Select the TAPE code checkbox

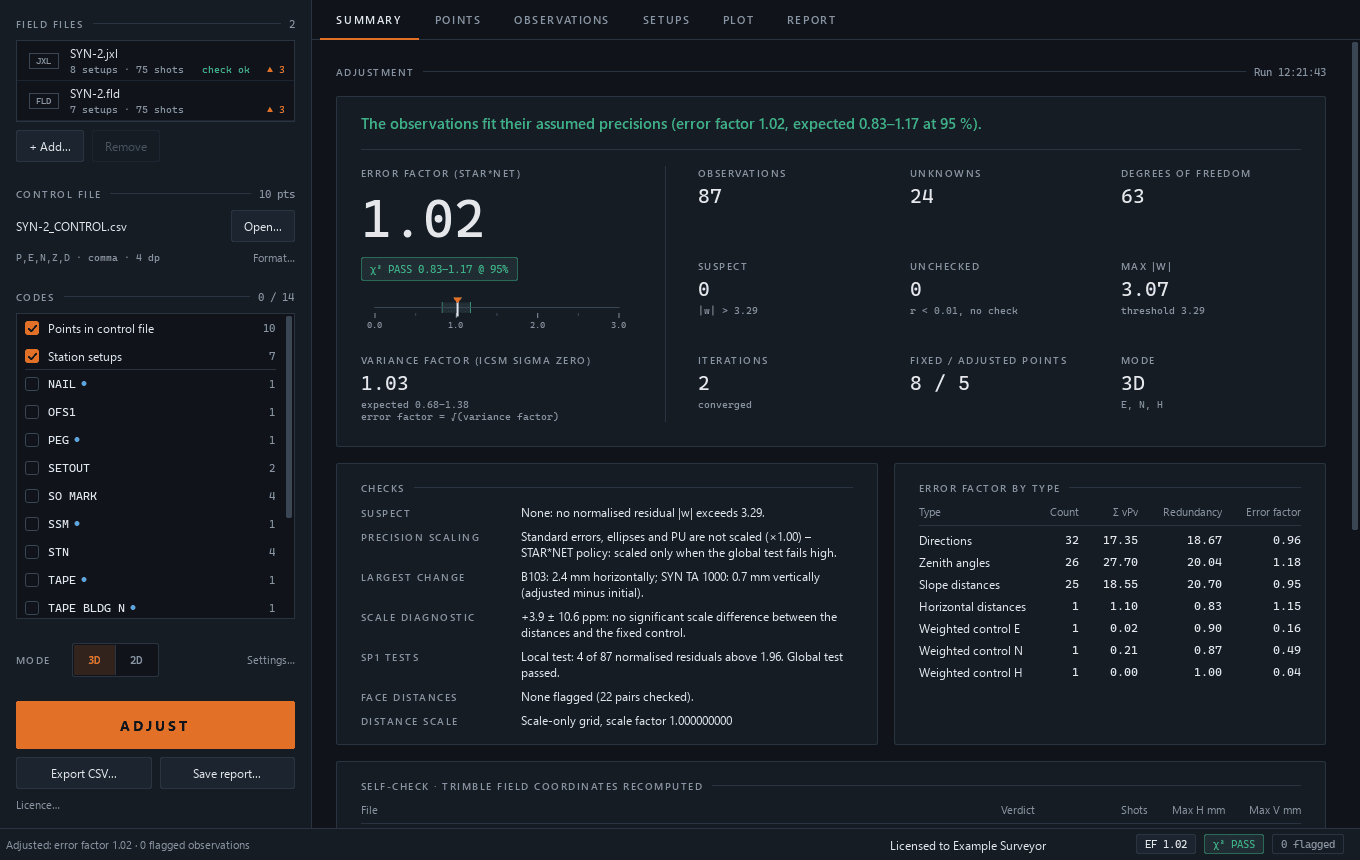point(32,580)
